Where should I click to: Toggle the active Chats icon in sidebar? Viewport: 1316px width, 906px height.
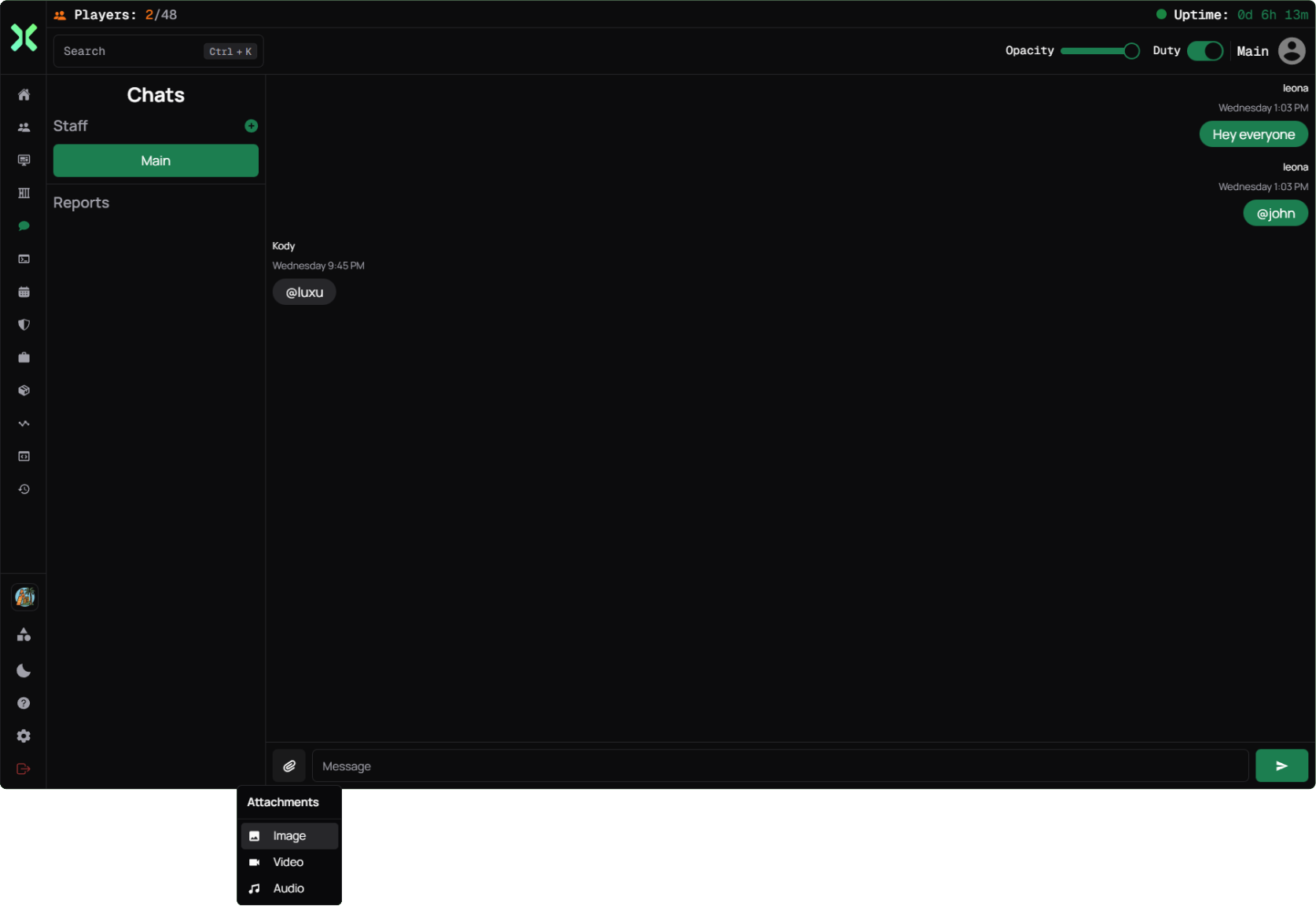[x=24, y=226]
